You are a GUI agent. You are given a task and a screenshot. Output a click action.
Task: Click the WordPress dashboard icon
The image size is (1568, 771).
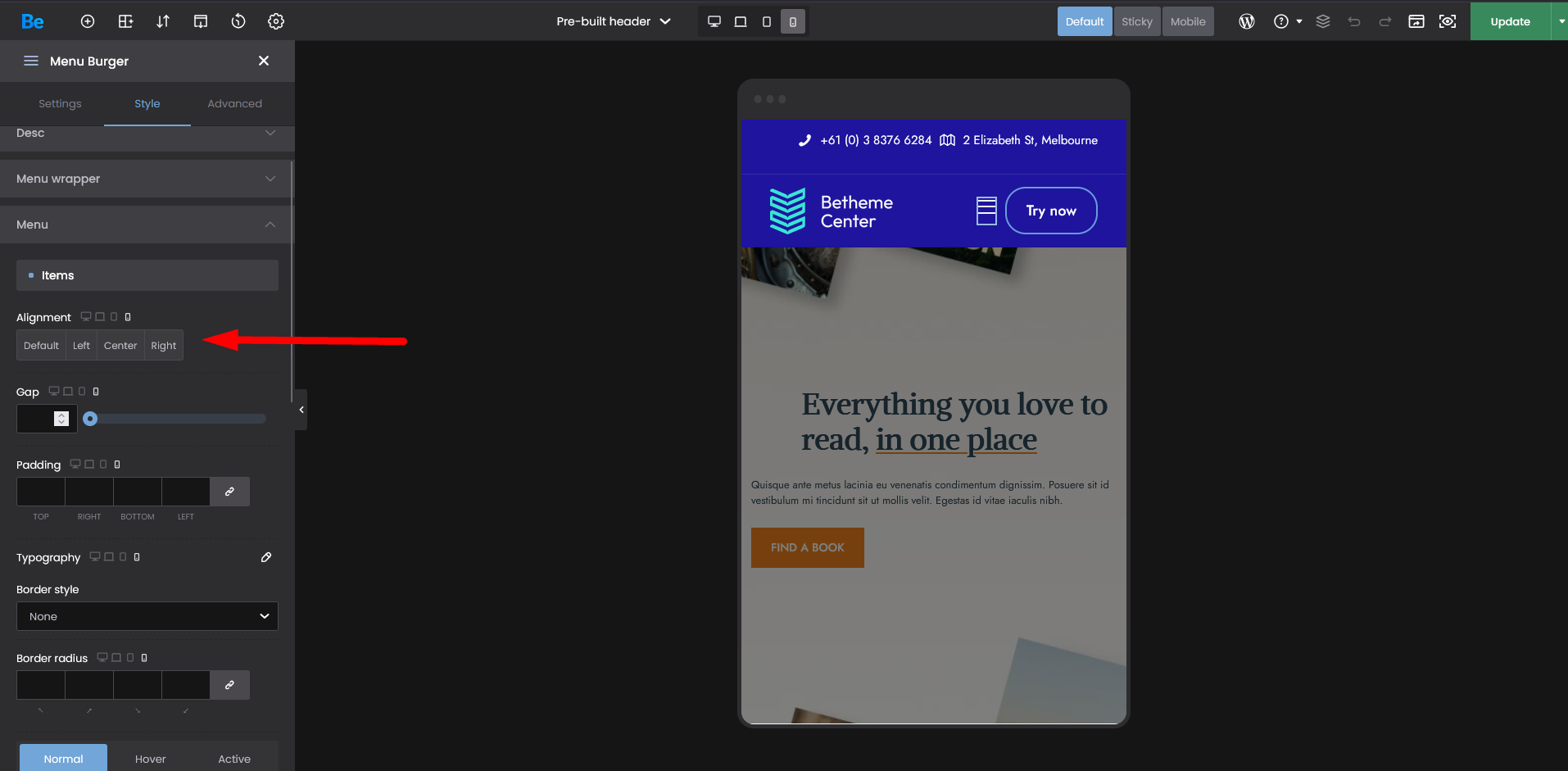pos(1246,22)
